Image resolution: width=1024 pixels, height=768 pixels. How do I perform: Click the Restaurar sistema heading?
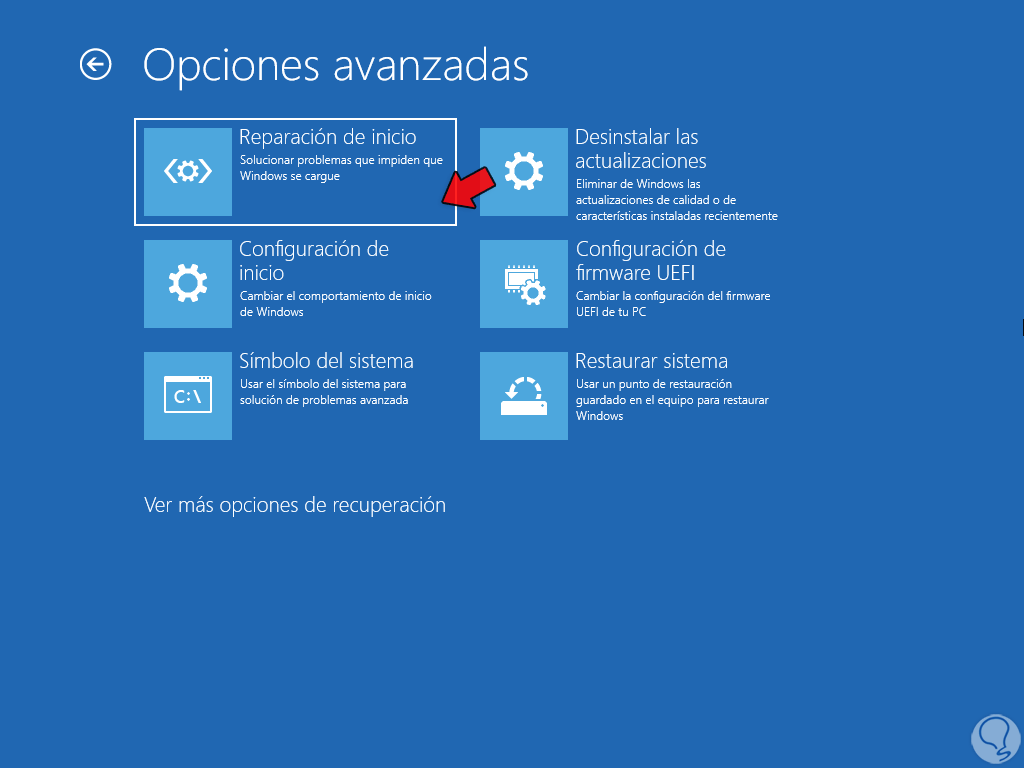tap(651, 361)
